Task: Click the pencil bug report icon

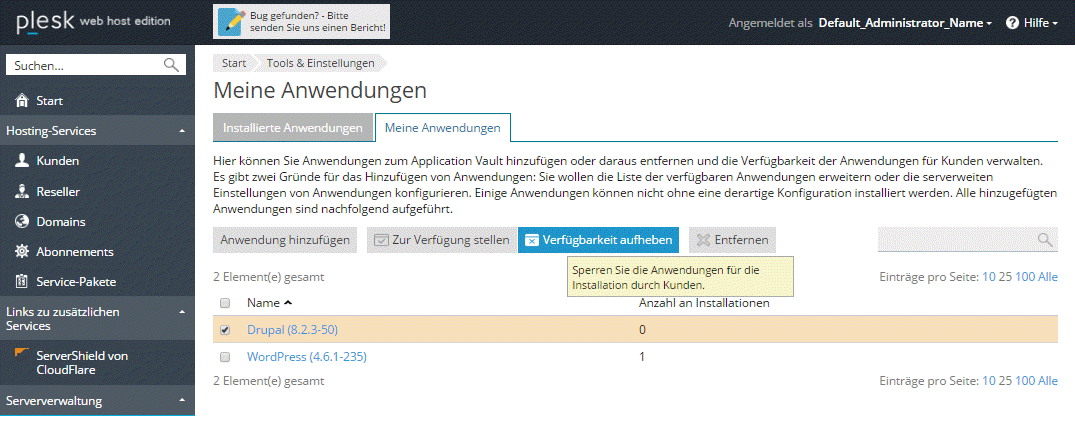Action: click(x=231, y=22)
